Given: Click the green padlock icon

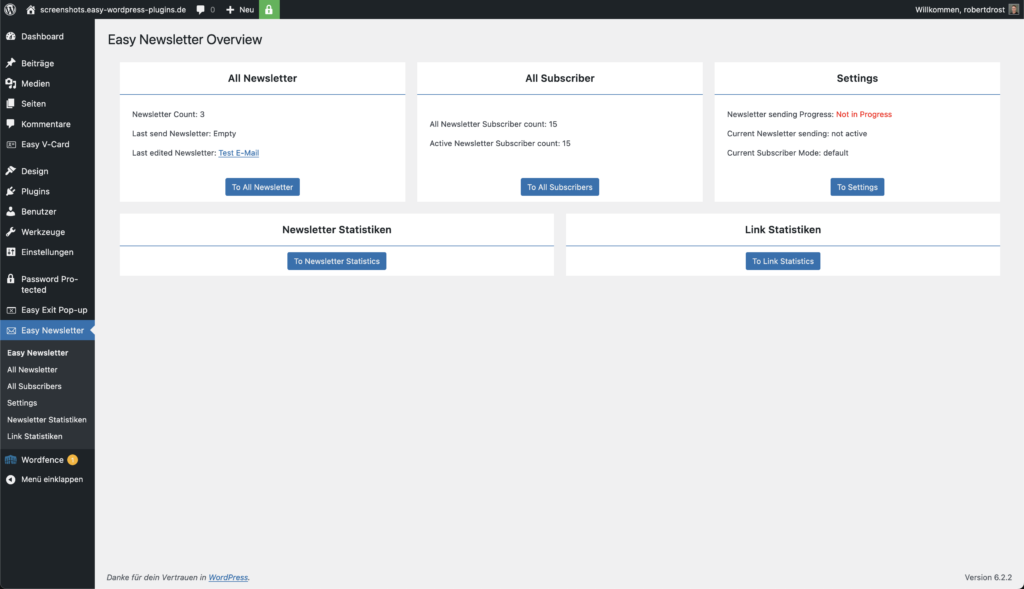Looking at the screenshot, I should [x=269, y=9].
